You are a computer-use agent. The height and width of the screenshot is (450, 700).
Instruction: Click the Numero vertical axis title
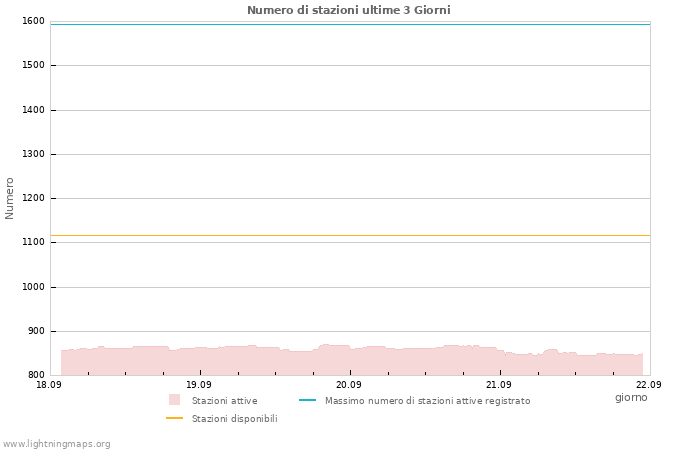(x=9, y=198)
